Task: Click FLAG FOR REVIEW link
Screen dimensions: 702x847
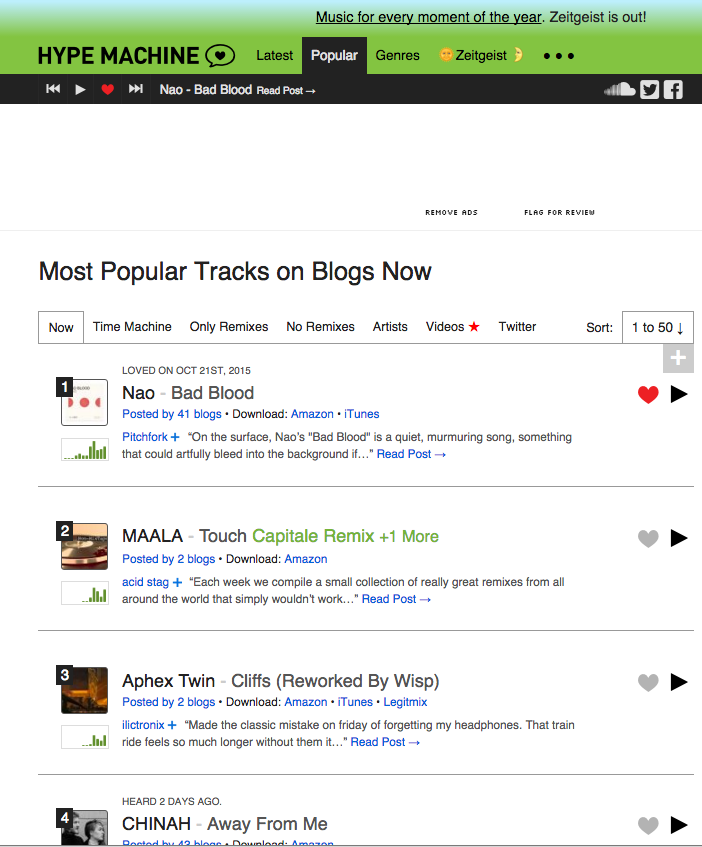Action: (x=559, y=212)
